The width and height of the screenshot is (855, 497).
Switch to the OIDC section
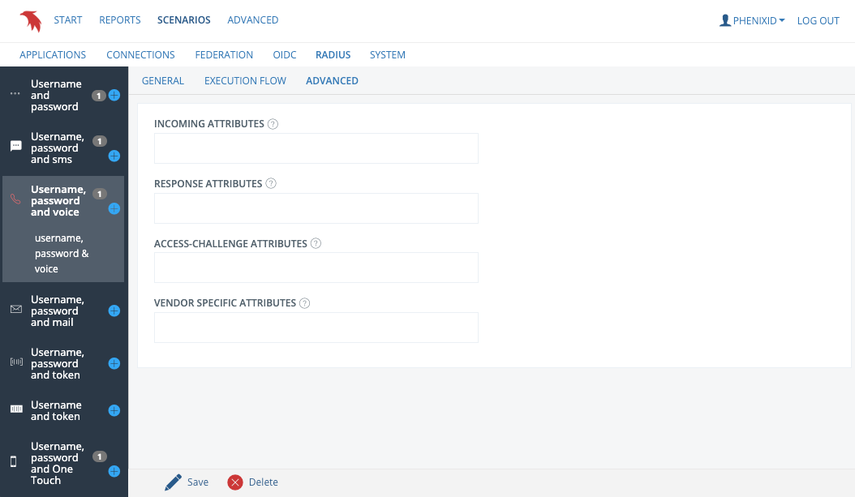click(x=284, y=55)
